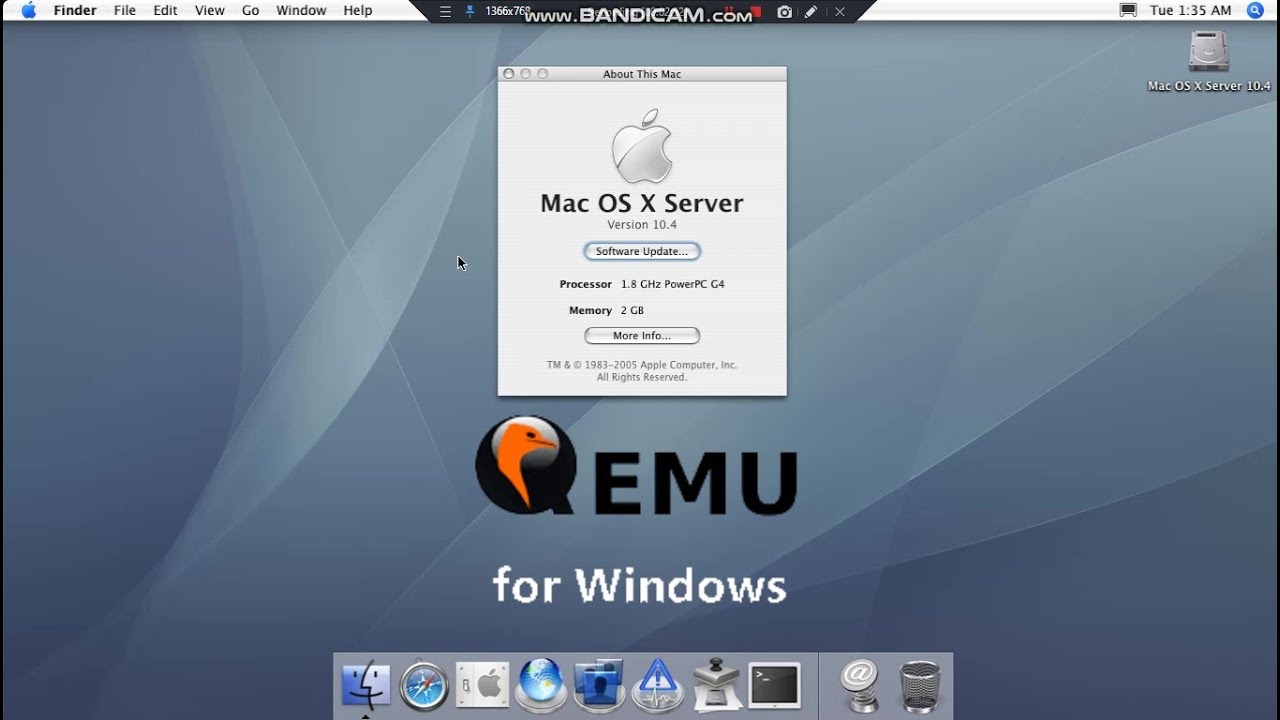This screenshot has height=720, width=1280.
Task: Zoom the About This Mac window
Action: pos(543,74)
